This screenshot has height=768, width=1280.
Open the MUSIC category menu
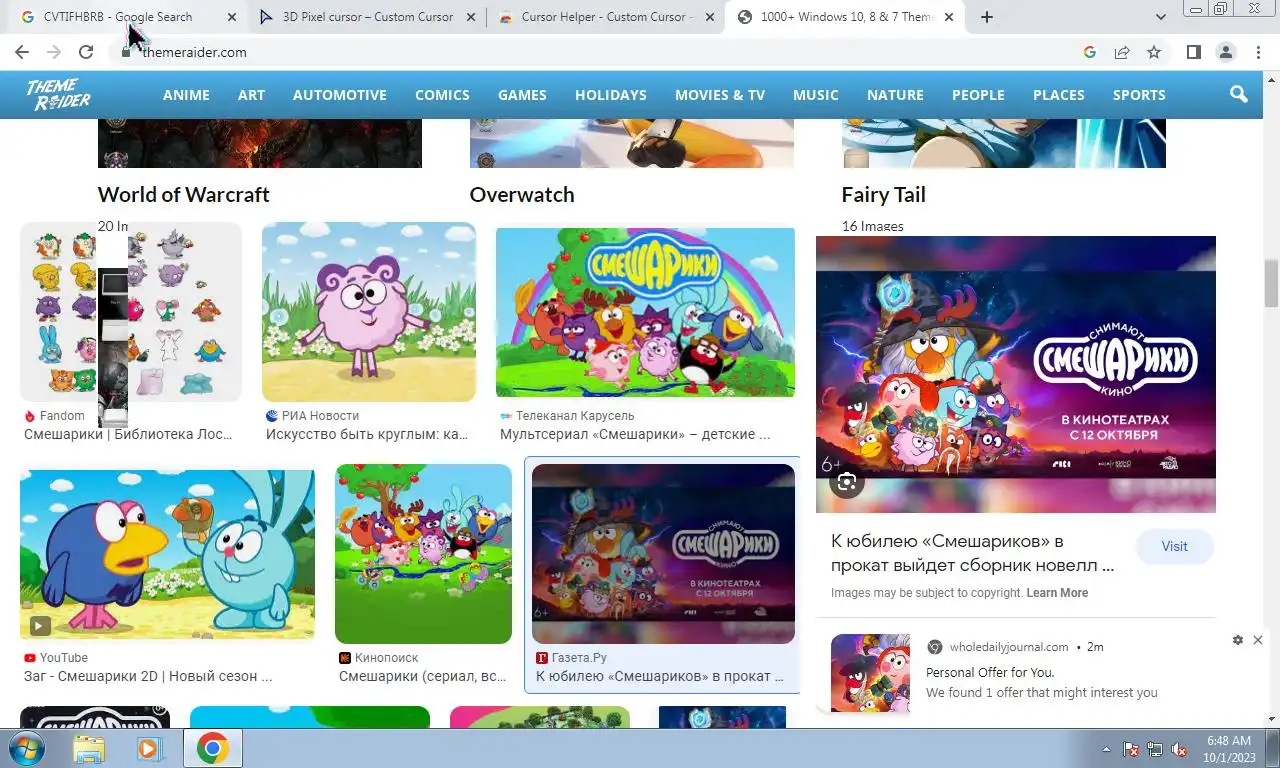816,95
